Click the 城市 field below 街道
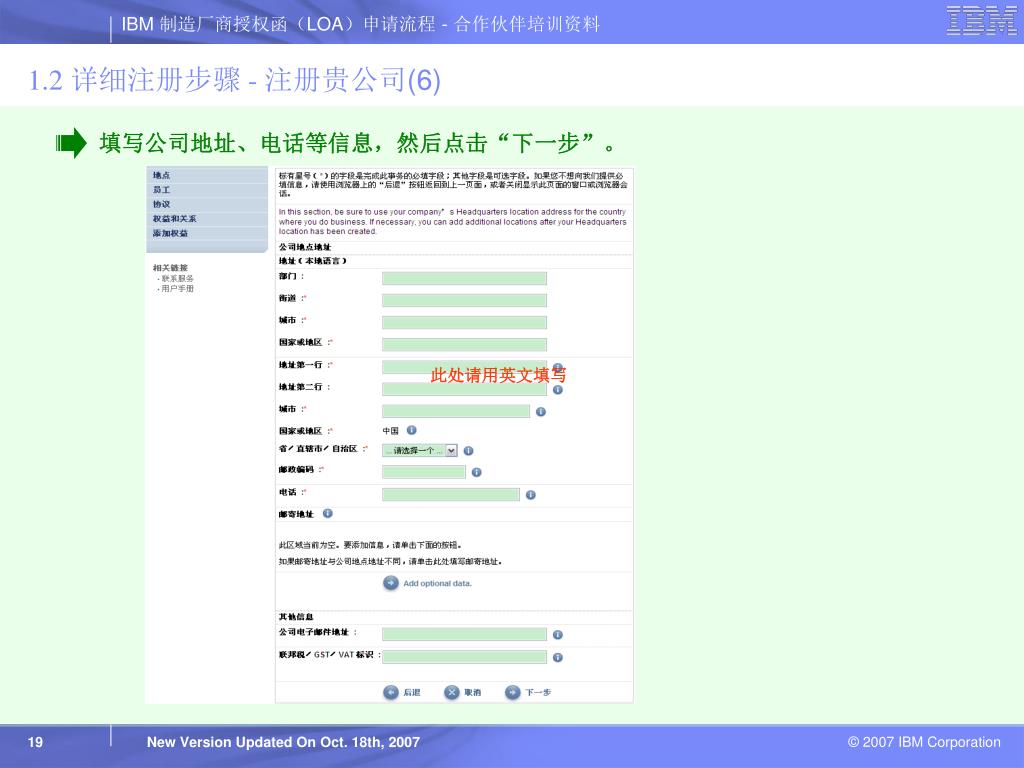The image size is (1024, 768). (x=464, y=323)
